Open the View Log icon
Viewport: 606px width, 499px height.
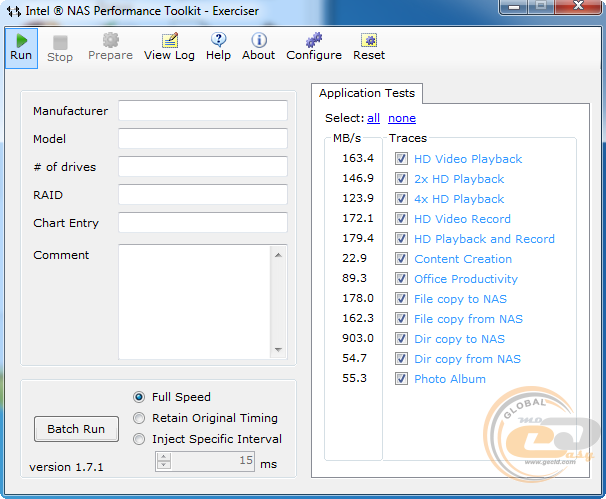pyautogui.click(x=170, y=41)
